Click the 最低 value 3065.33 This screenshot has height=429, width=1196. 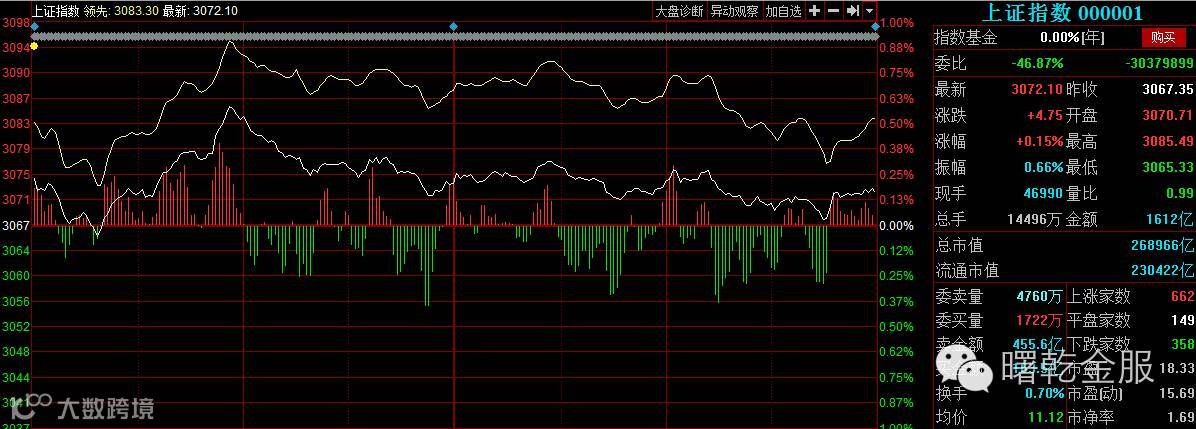[1167, 167]
